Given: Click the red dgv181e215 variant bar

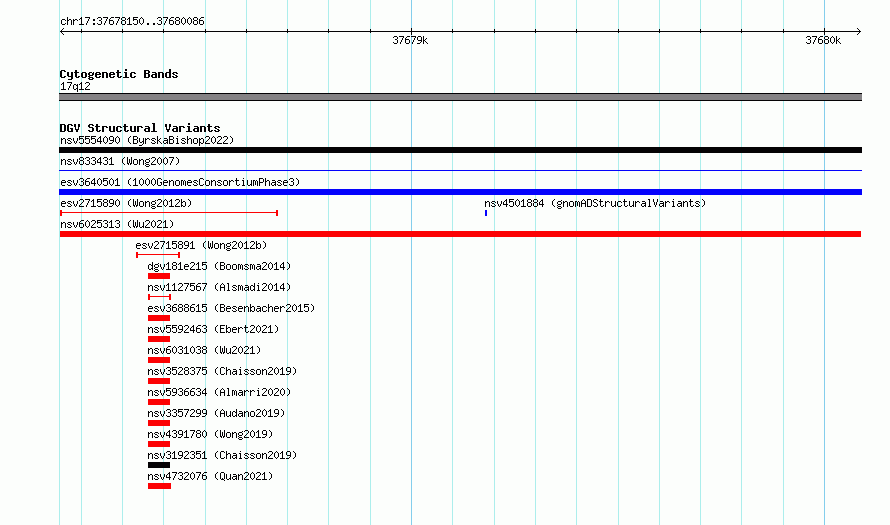Looking at the screenshot, I should point(159,276).
